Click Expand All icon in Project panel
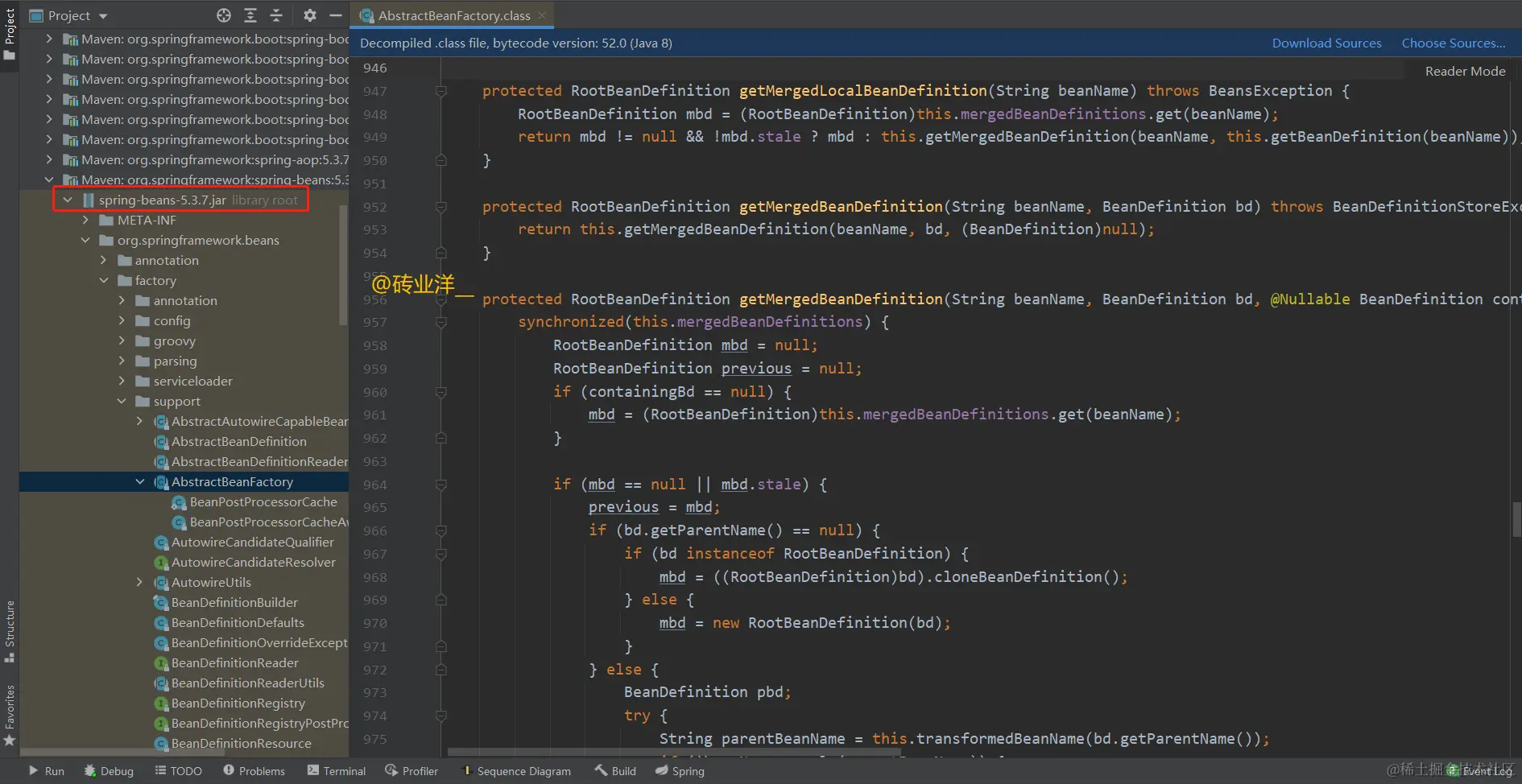Screen dimensions: 1522x784 pyautogui.click(x=250, y=15)
